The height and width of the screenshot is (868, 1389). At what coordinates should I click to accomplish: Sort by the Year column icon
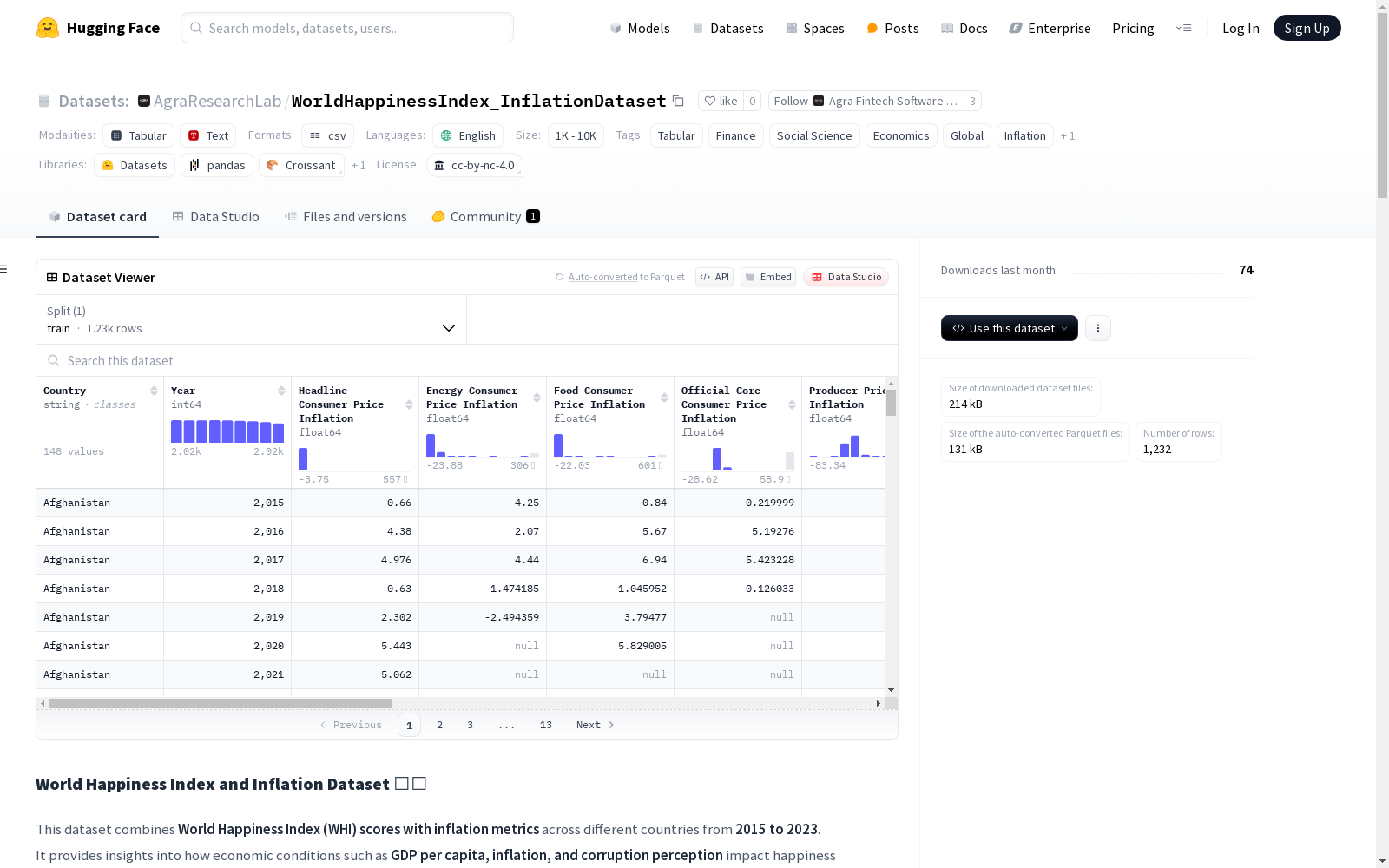[x=281, y=391]
